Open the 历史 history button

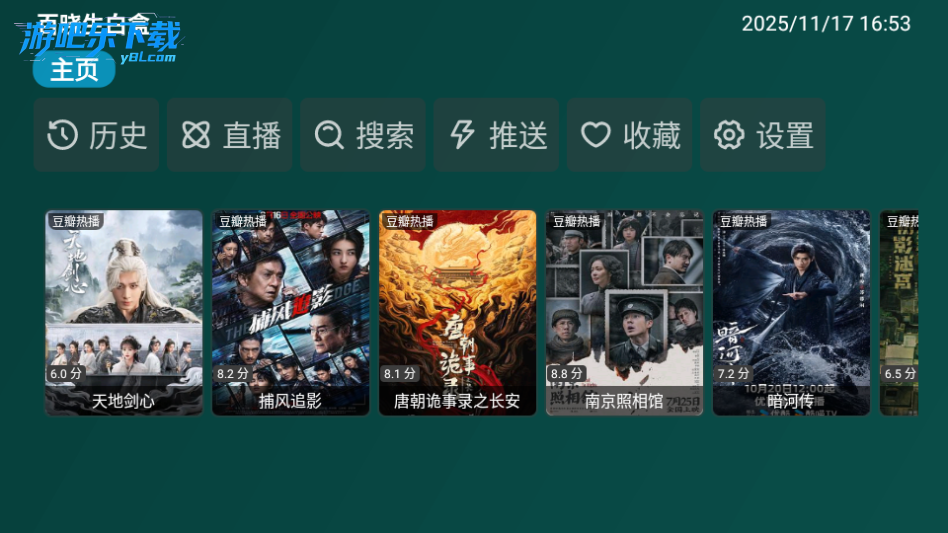pyautogui.click(x=96, y=135)
